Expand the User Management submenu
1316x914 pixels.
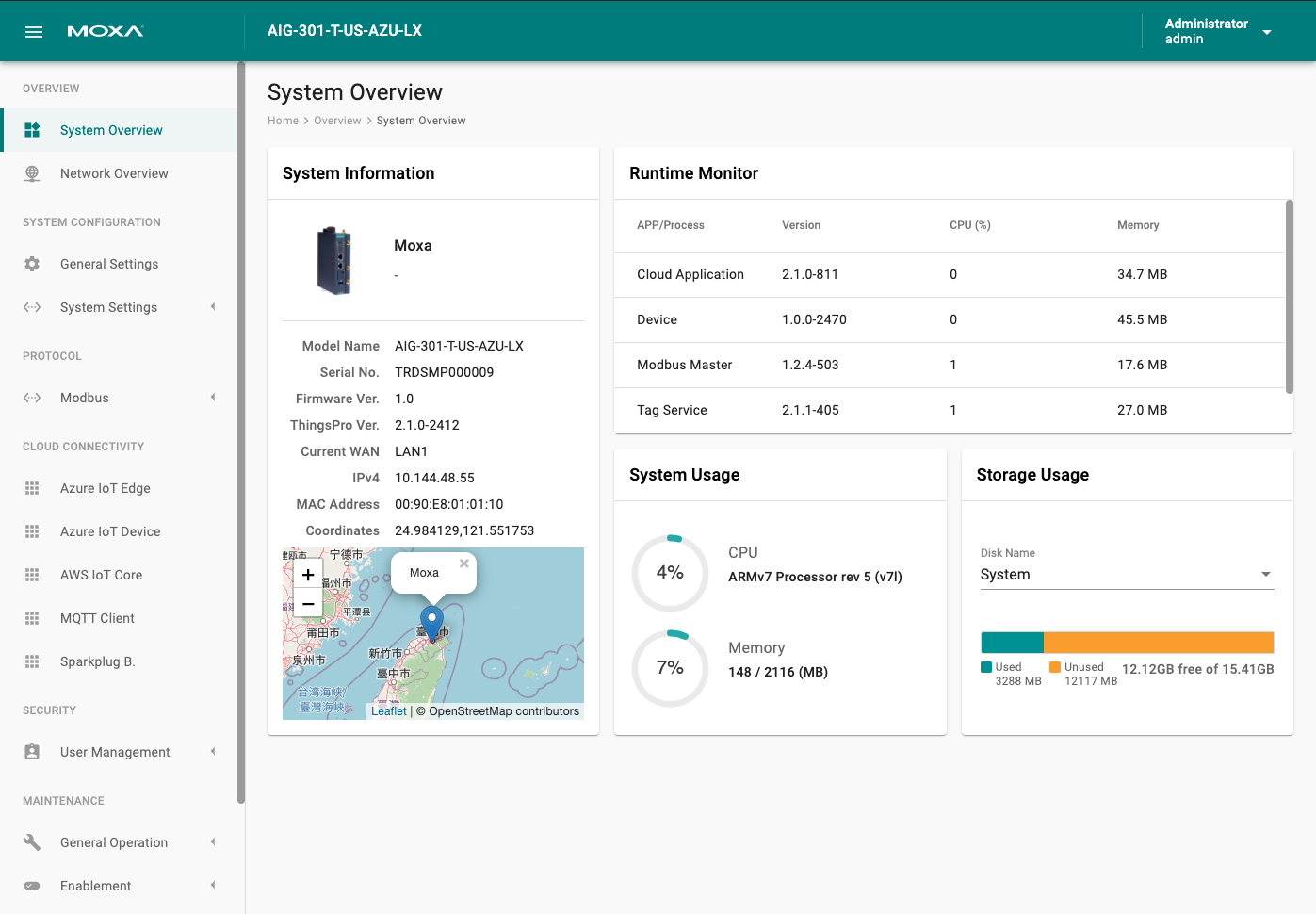(213, 752)
